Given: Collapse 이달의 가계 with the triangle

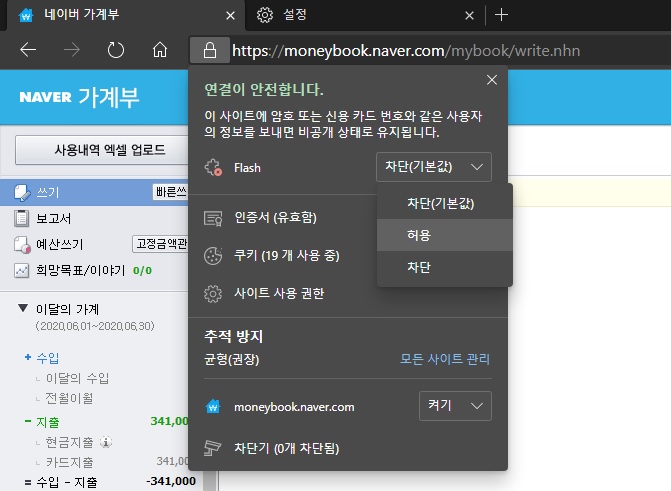Looking at the screenshot, I should (23, 308).
